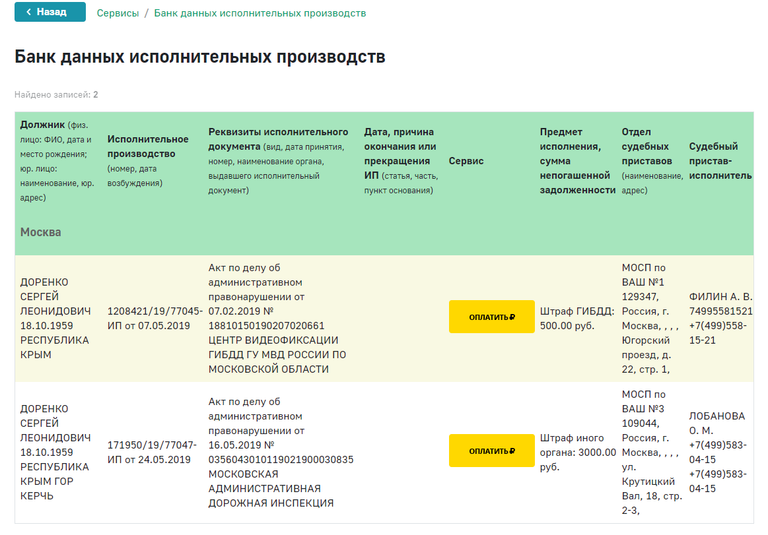This screenshot has width=768, height=535.
Task: Click the Исполнительное производство column header
Action: click(x=148, y=161)
